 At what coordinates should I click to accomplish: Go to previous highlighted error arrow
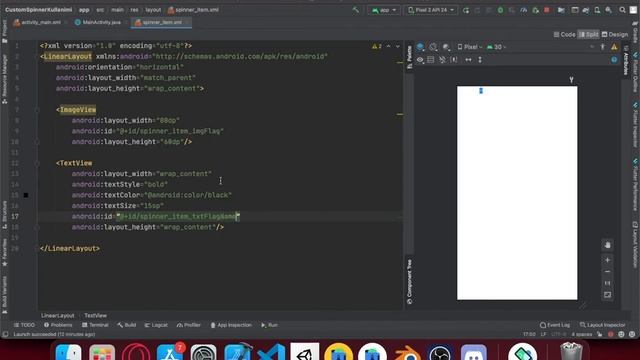(388, 46)
